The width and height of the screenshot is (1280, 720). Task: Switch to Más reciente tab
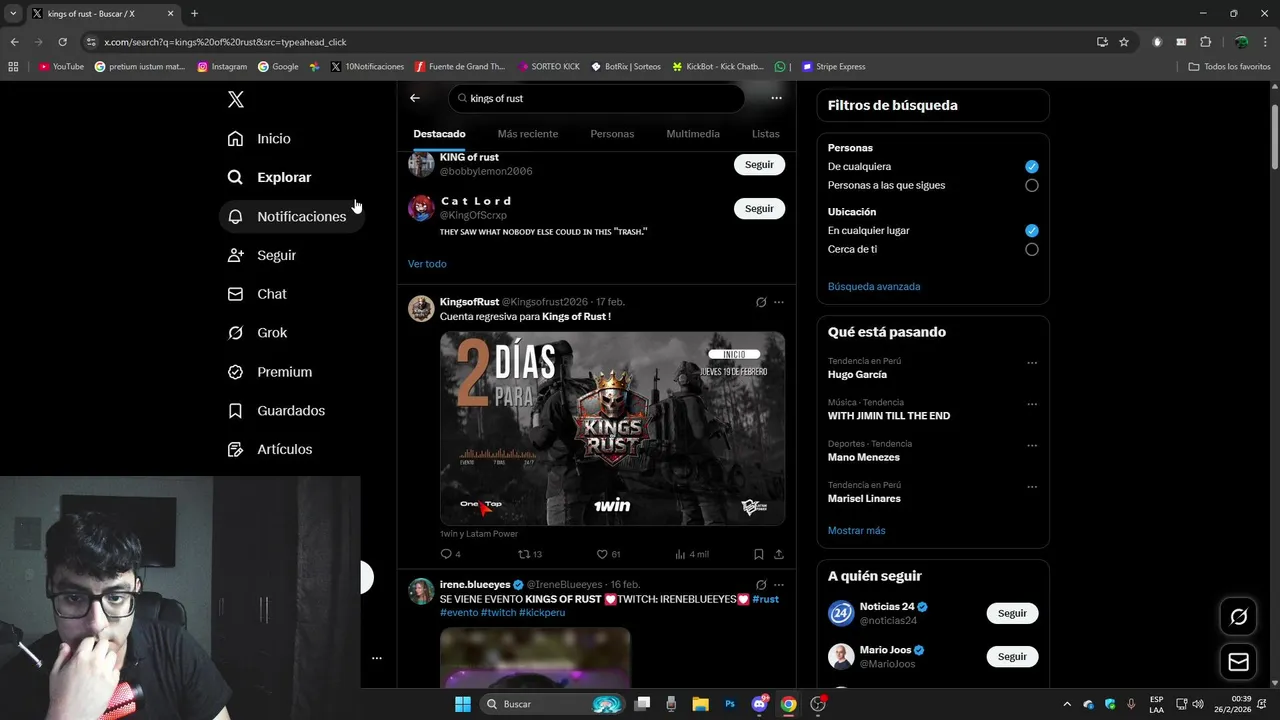pos(528,134)
